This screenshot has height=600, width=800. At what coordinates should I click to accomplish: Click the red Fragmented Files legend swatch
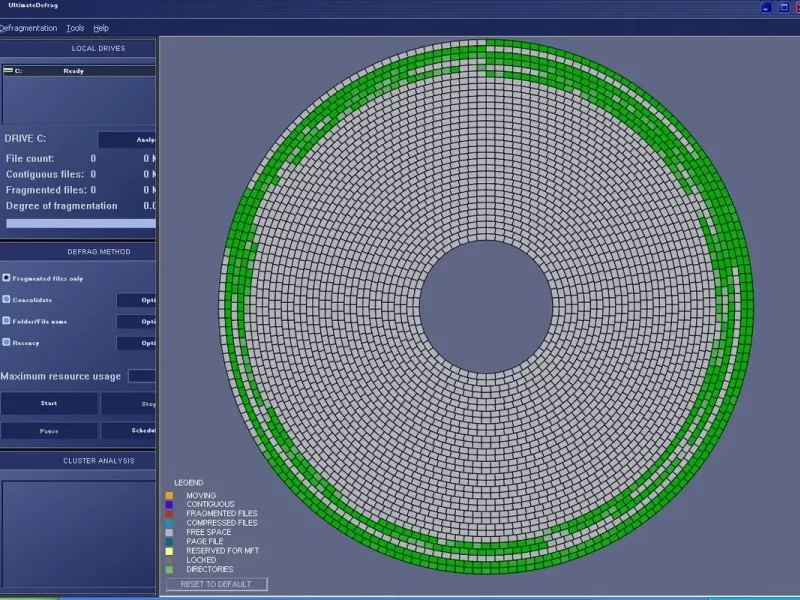click(x=169, y=514)
